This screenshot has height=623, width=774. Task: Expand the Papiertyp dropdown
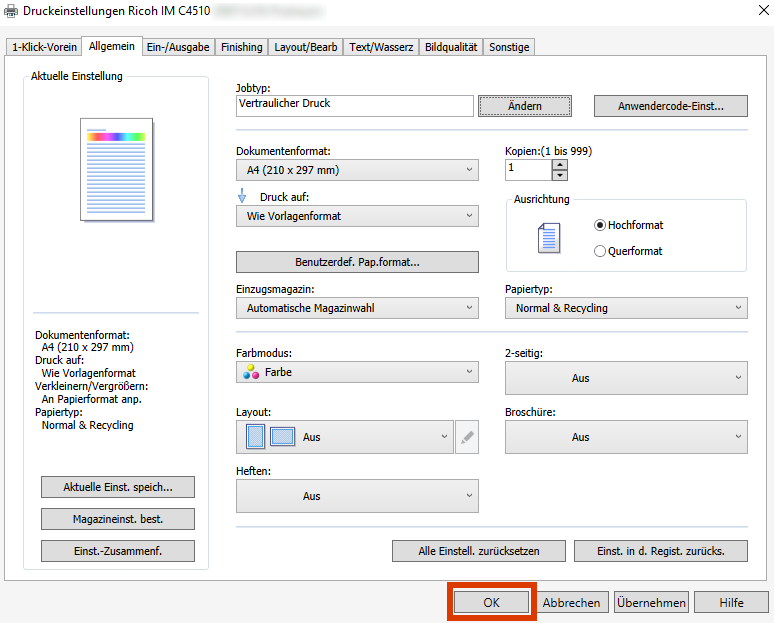click(626, 308)
